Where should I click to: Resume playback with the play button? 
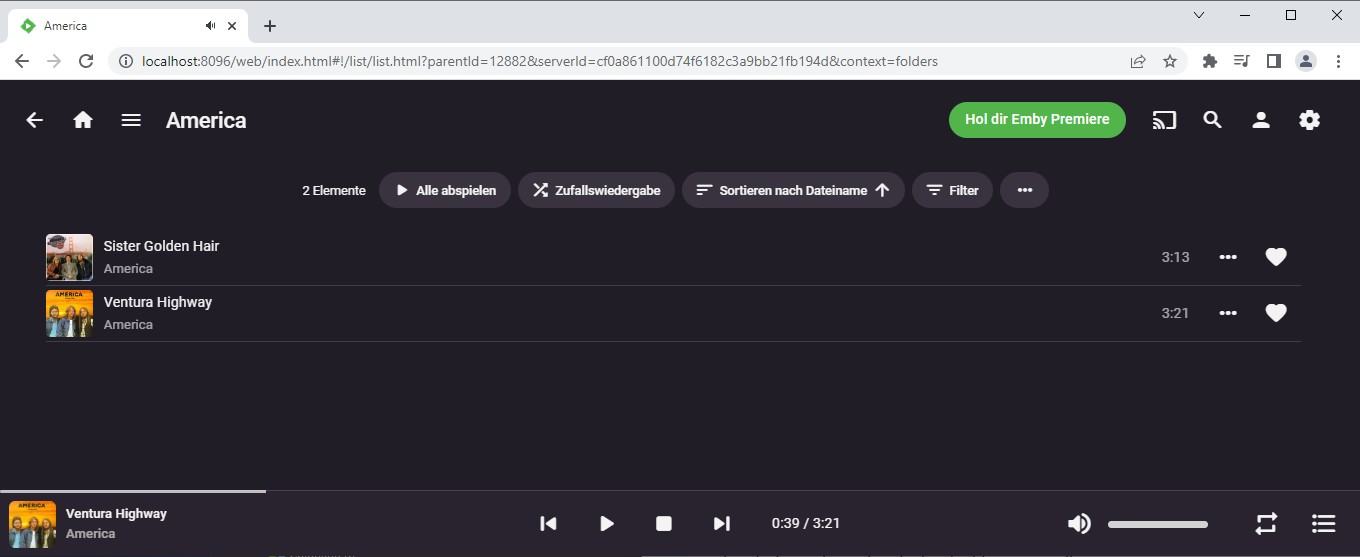pyautogui.click(x=606, y=523)
